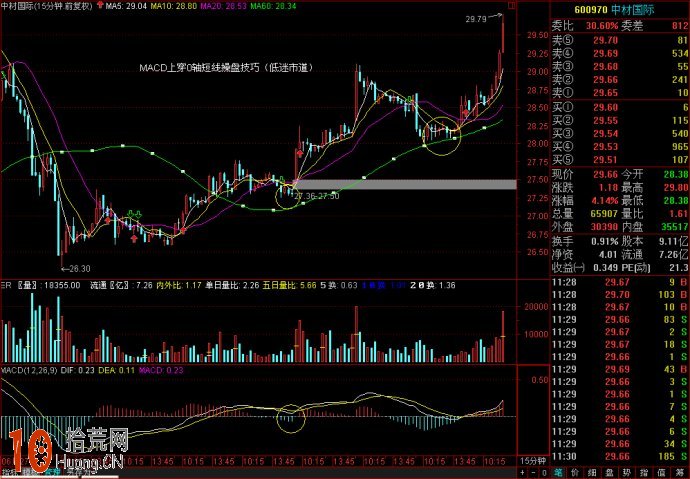The height and width of the screenshot is (479, 690).
Task: Select the 买① 29.60 order row
Action: coord(620,107)
